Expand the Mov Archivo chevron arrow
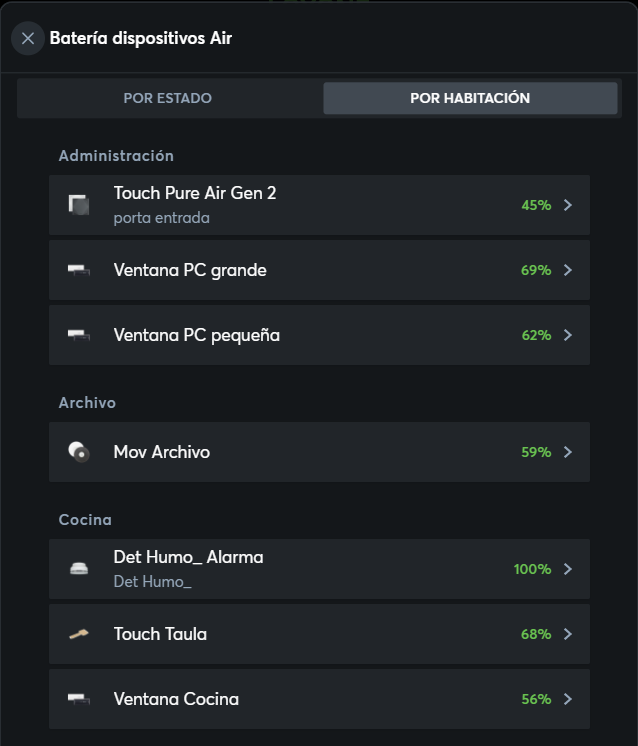Screen dimensions: 638x746 coord(568,452)
